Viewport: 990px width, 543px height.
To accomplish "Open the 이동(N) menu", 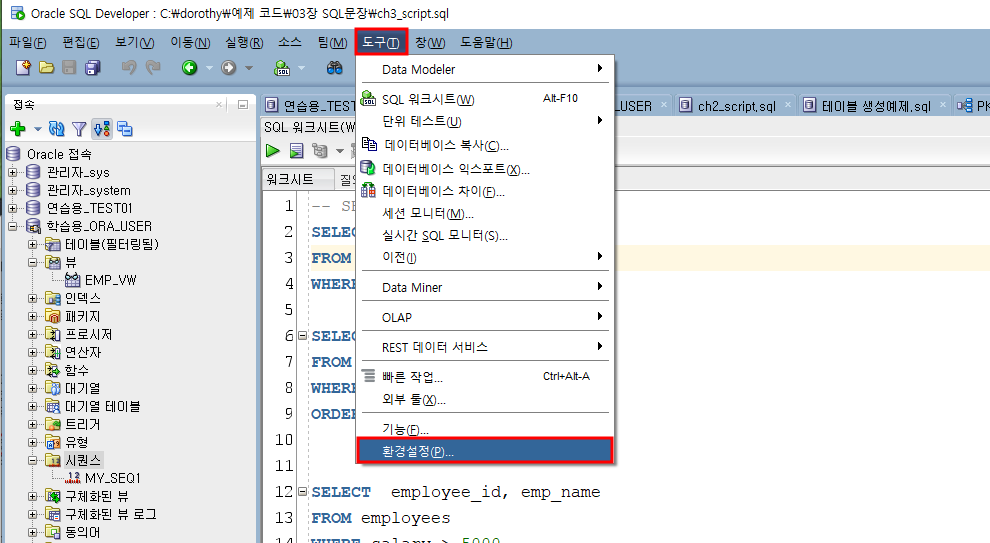I will click(190, 42).
